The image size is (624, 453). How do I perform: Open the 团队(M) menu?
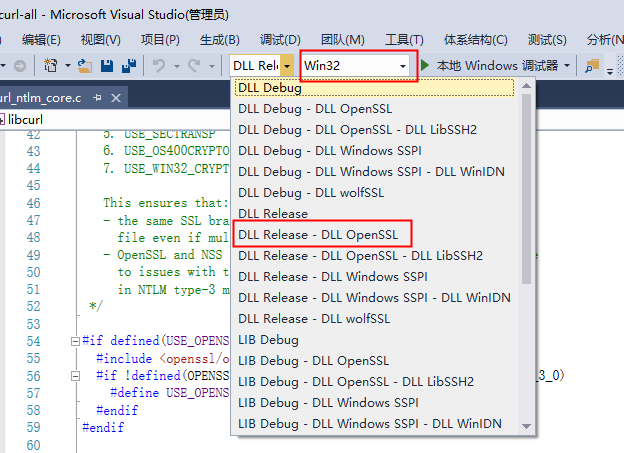pyautogui.click(x=343, y=40)
